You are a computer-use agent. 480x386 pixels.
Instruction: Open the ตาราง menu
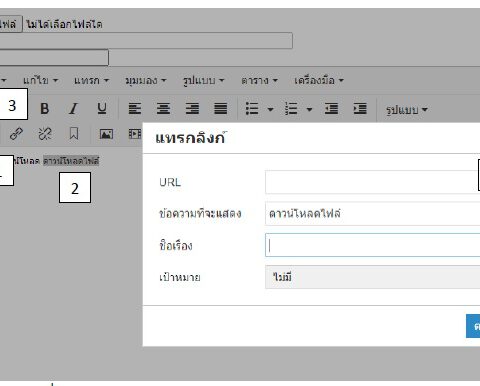(x=259, y=80)
